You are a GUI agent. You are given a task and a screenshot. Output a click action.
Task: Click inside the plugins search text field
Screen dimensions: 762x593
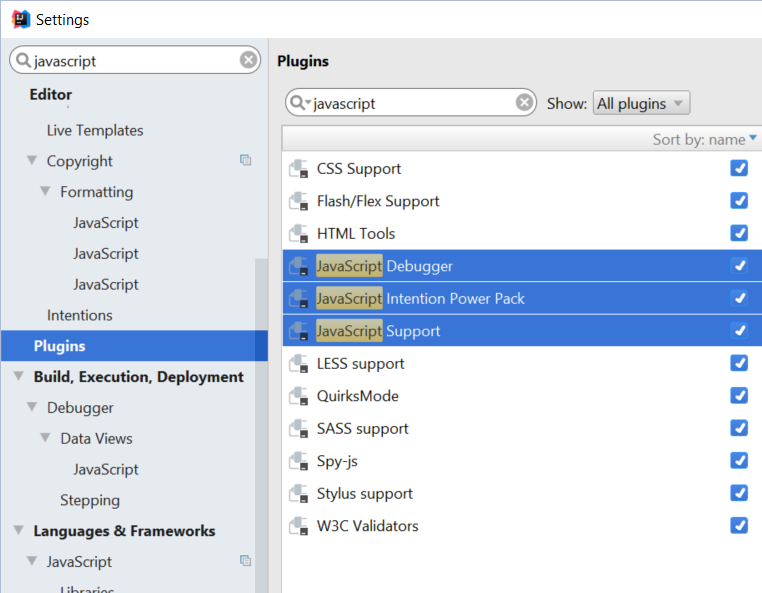[x=410, y=103]
